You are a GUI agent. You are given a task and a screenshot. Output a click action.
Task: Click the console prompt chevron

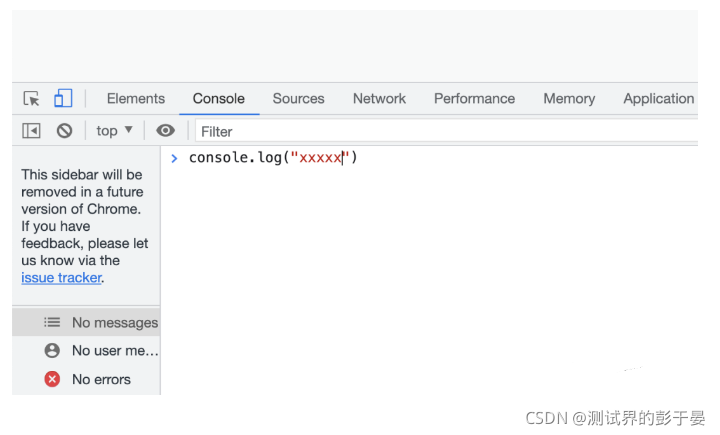(174, 158)
